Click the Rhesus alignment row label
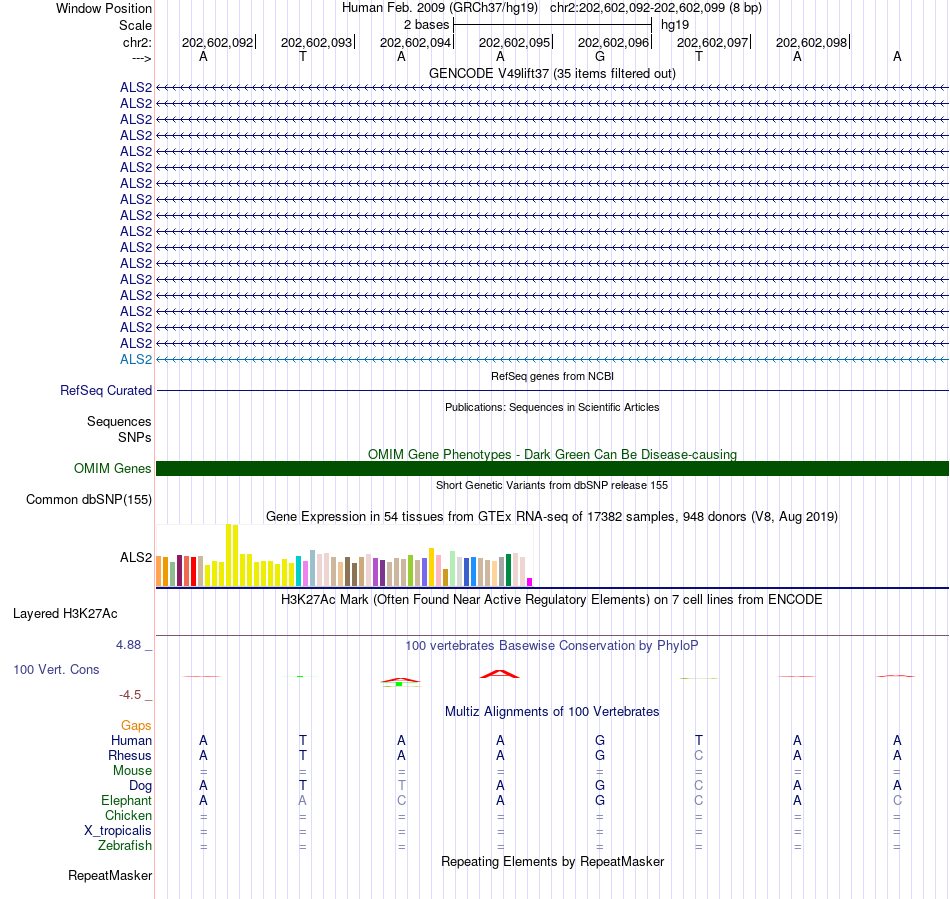Screen dimensions: 950x899 pyautogui.click(x=130, y=755)
